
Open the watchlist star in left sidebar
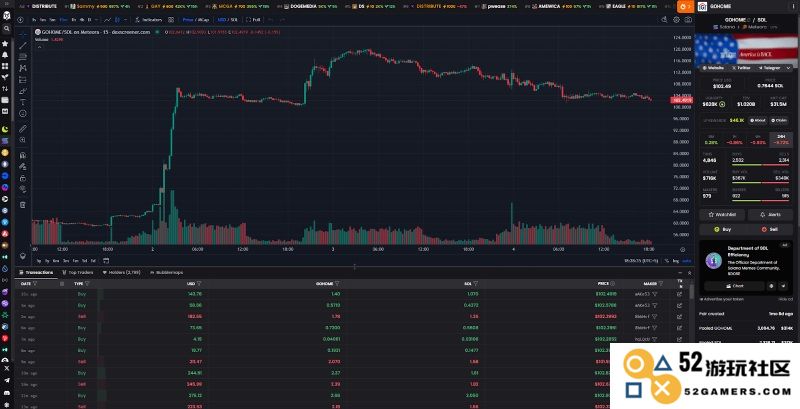(x=5, y=44)
